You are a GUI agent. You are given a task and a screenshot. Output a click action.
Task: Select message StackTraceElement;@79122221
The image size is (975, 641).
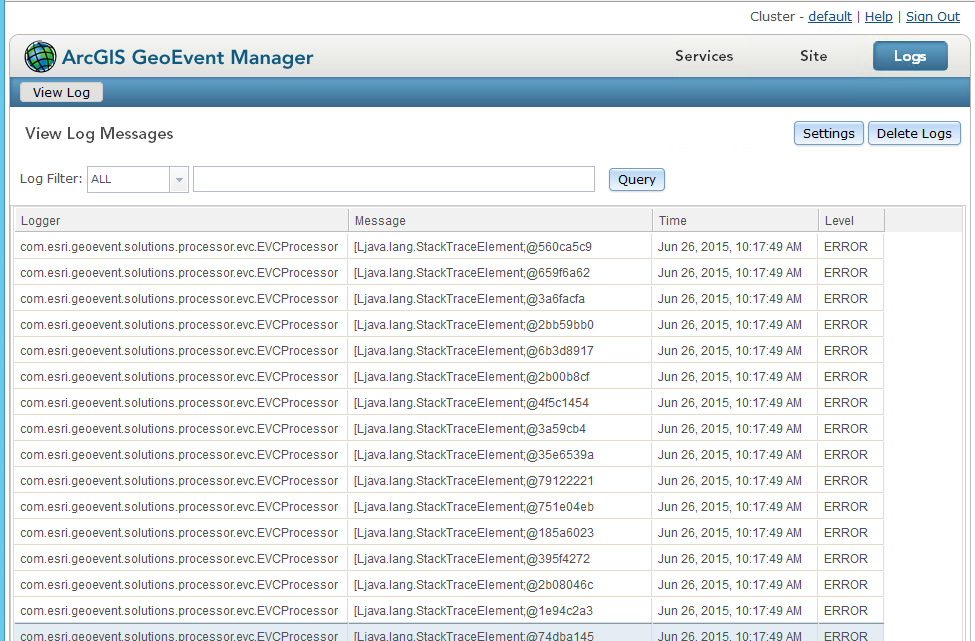474,482
